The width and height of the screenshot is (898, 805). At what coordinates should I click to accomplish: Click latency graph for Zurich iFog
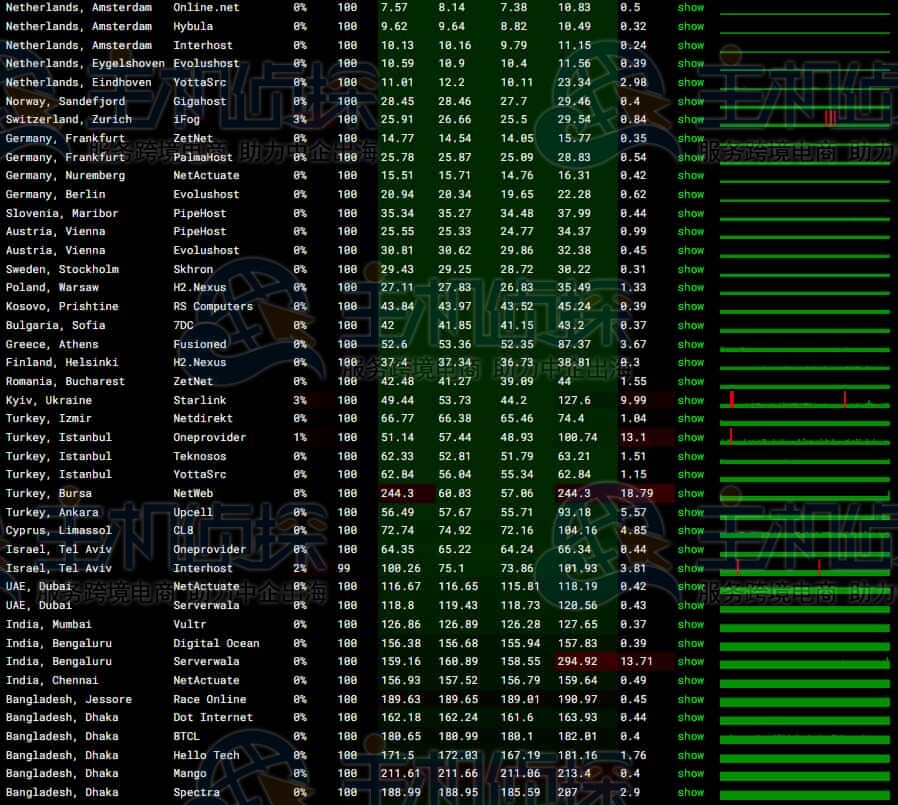point(805,120)
